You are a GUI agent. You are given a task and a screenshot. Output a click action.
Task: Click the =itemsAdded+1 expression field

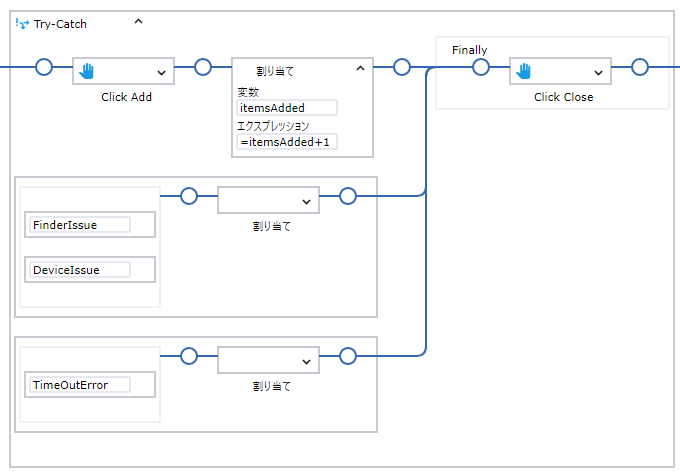click(287, 142)
